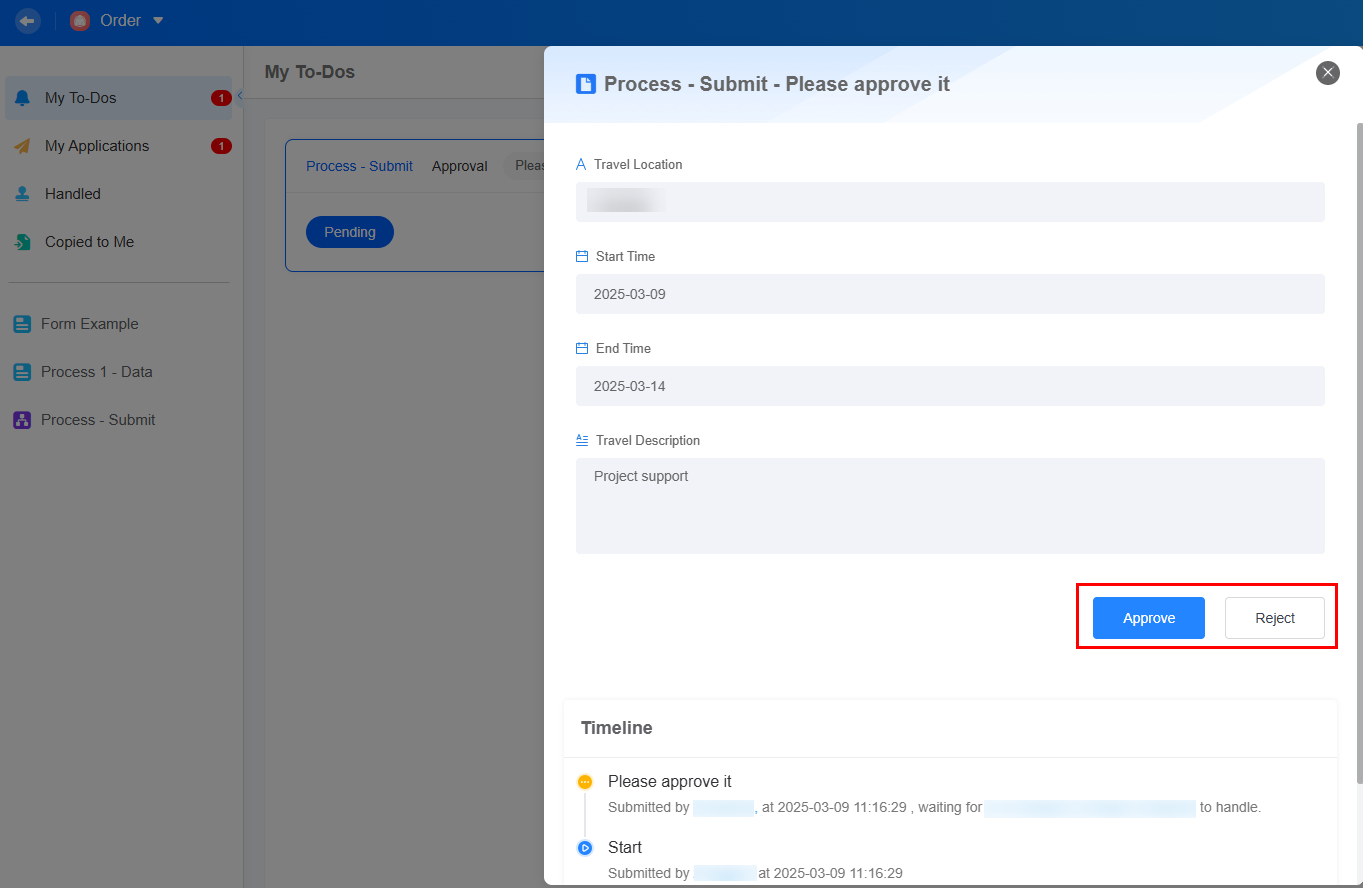Click the Travel Location field

[x=950, y=202]
